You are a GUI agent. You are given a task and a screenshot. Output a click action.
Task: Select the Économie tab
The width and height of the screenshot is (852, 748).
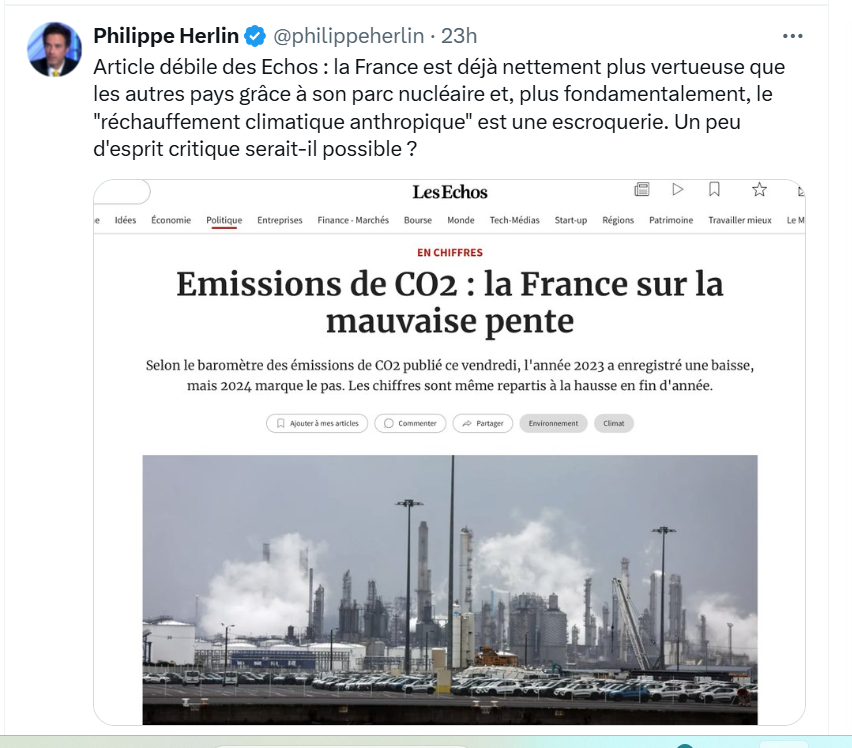click(x=171, y=220)
